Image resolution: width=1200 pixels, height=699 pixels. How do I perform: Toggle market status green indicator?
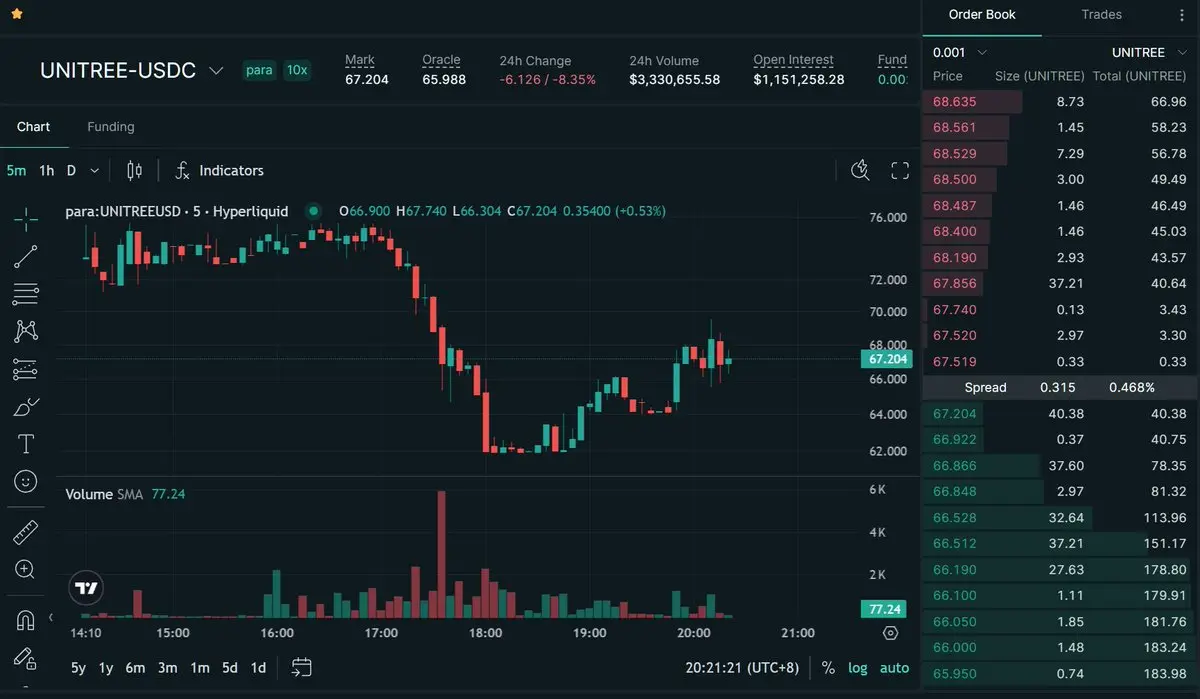click(x=314, y=211)
